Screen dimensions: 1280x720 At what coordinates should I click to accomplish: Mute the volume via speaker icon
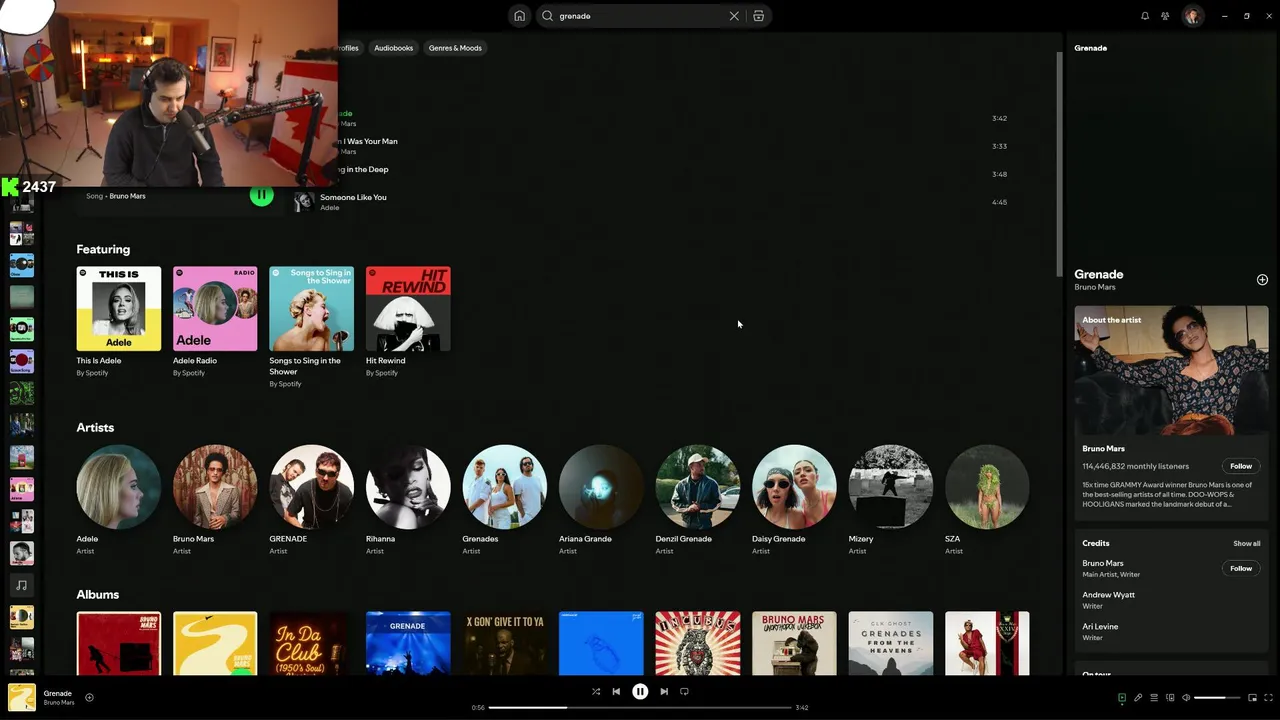pyautogui.click(x=1186, y=698)
